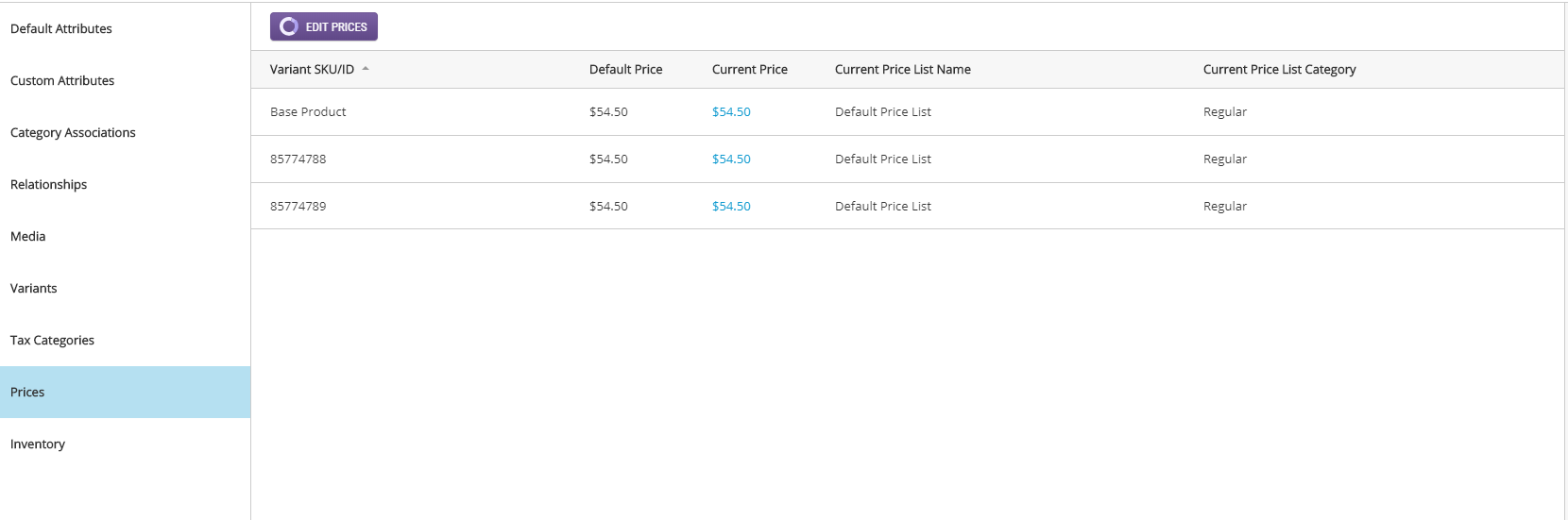
Task: Click the sort arrow beside Variant SKU/ID
Action: point(366,69)
